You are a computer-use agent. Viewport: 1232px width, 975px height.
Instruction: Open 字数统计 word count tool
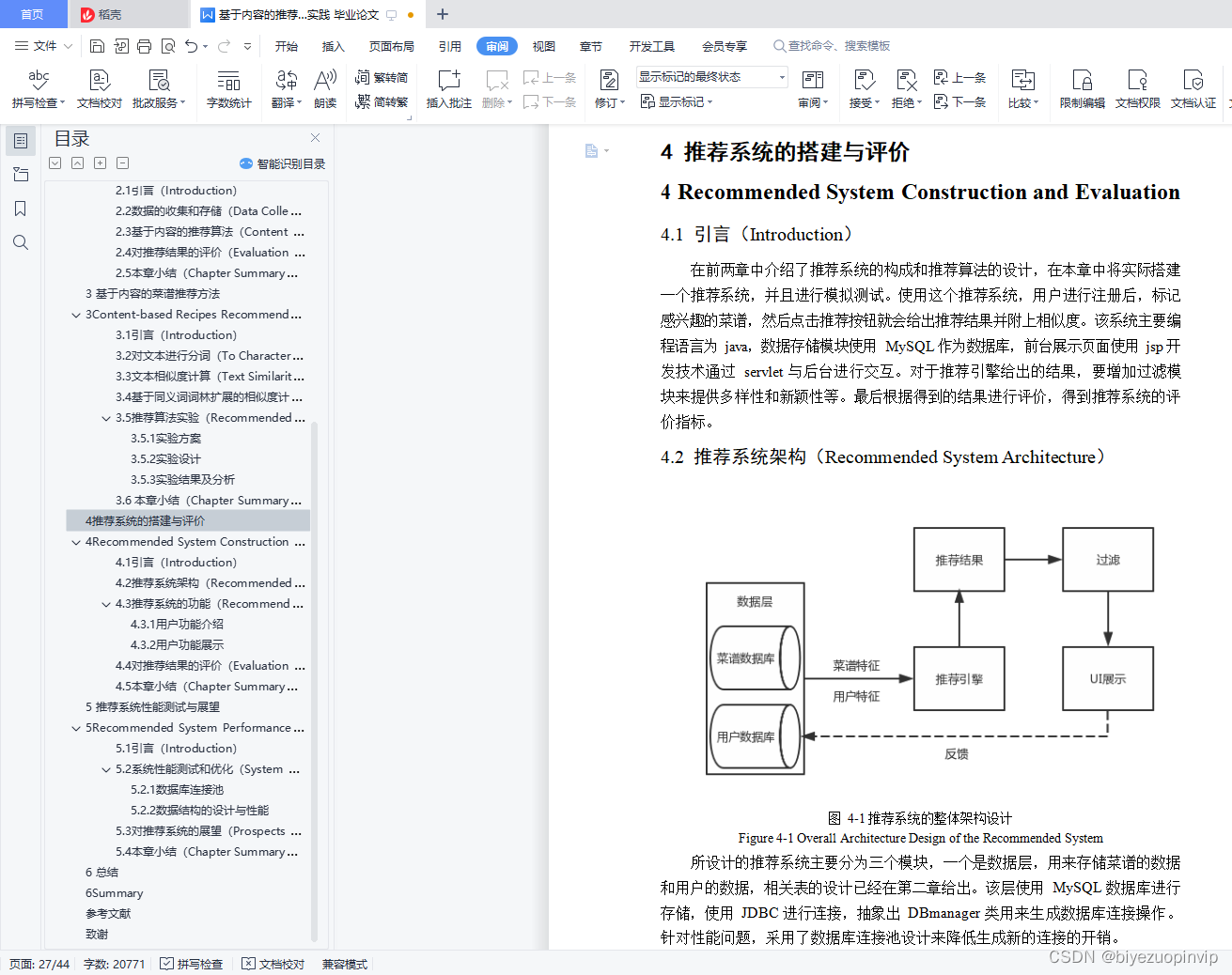(x=229, y=89)
